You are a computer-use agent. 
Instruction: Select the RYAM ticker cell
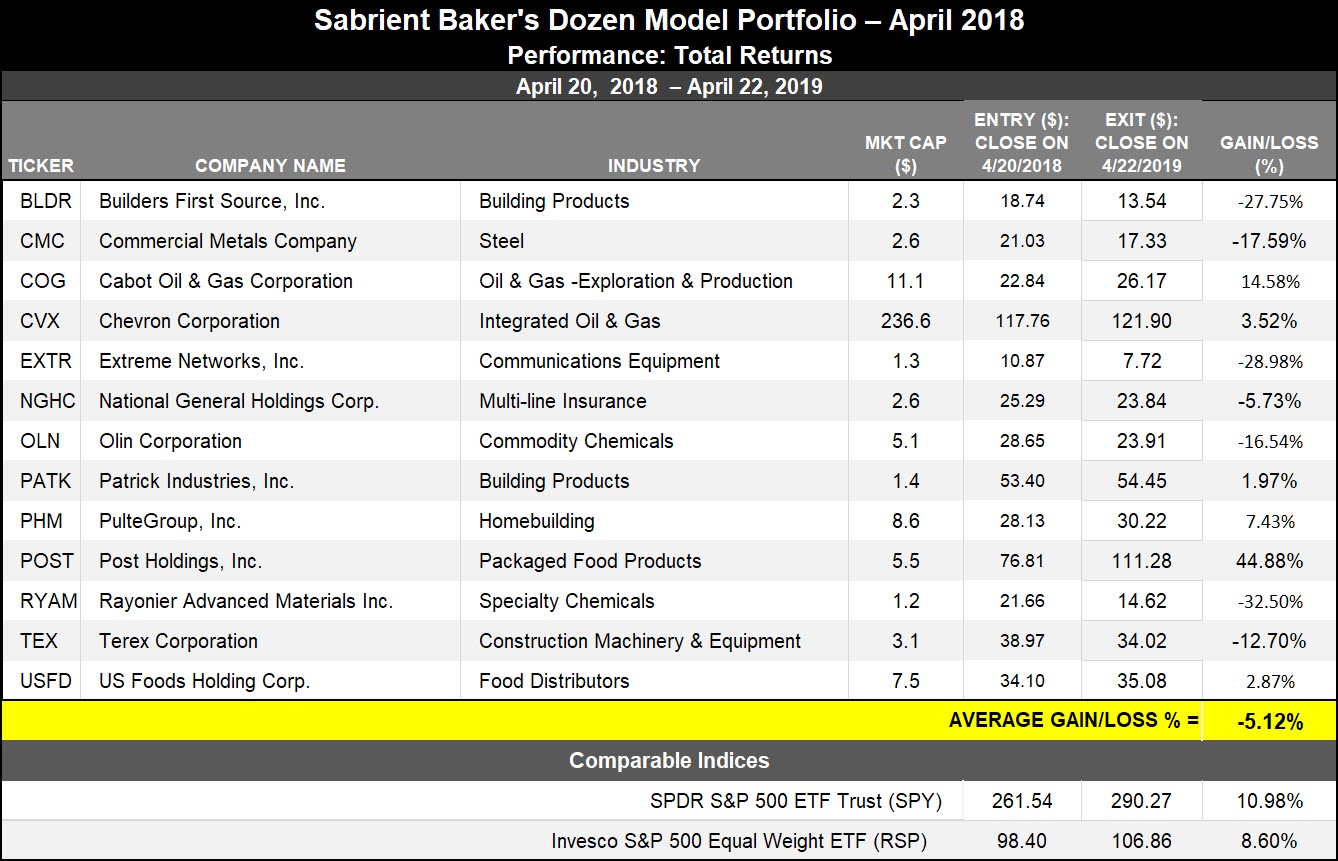(x=47, y=601)
